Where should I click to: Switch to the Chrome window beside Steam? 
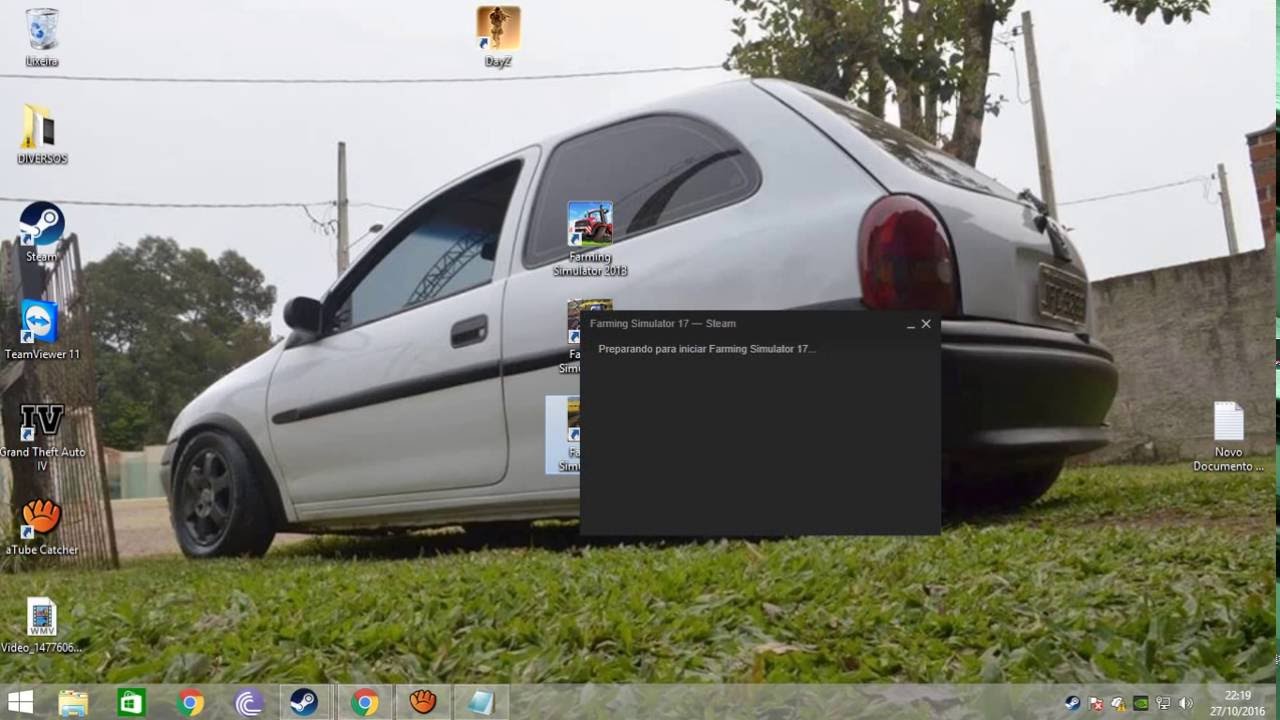click(364, 703)
